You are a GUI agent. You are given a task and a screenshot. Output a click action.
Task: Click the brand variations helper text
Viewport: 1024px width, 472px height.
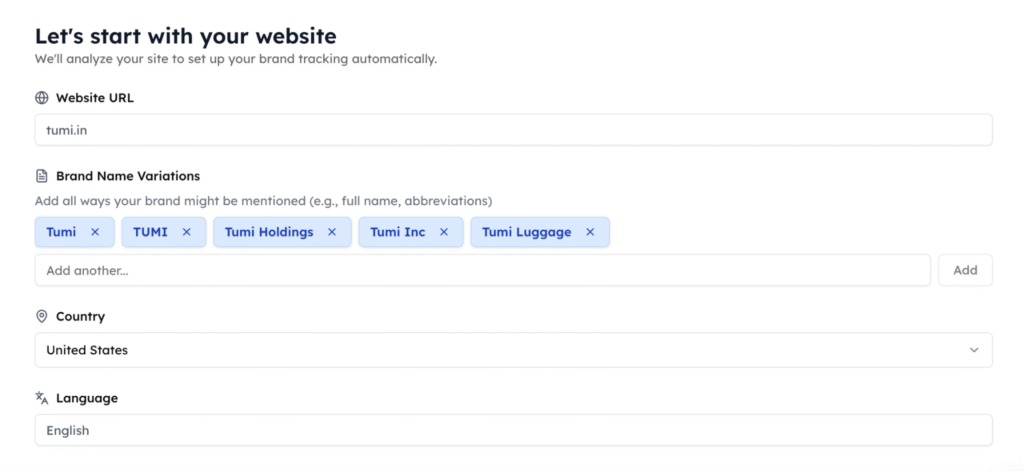click(263, 201)
